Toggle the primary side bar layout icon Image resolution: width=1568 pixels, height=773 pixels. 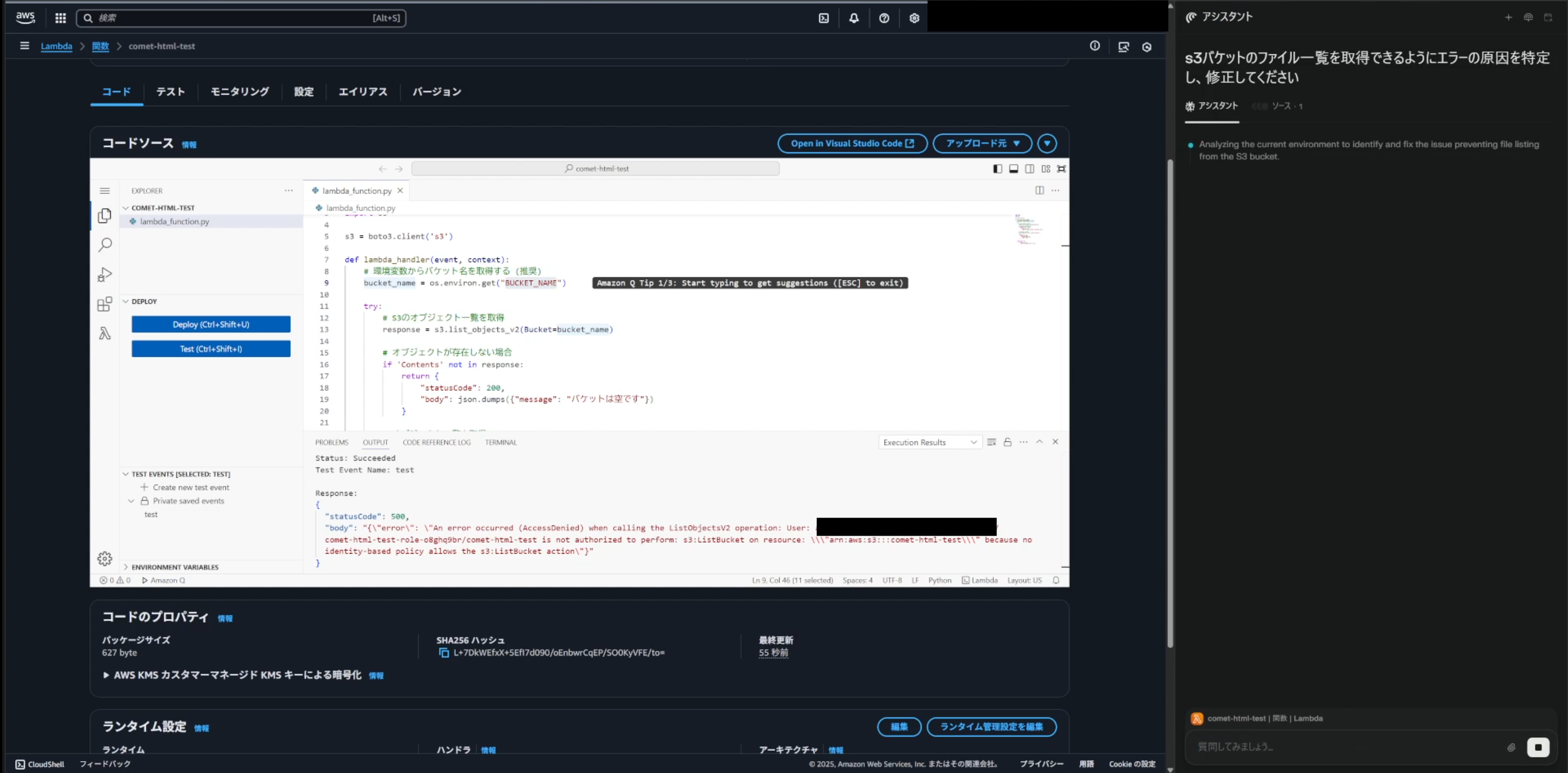click(997, 169)
